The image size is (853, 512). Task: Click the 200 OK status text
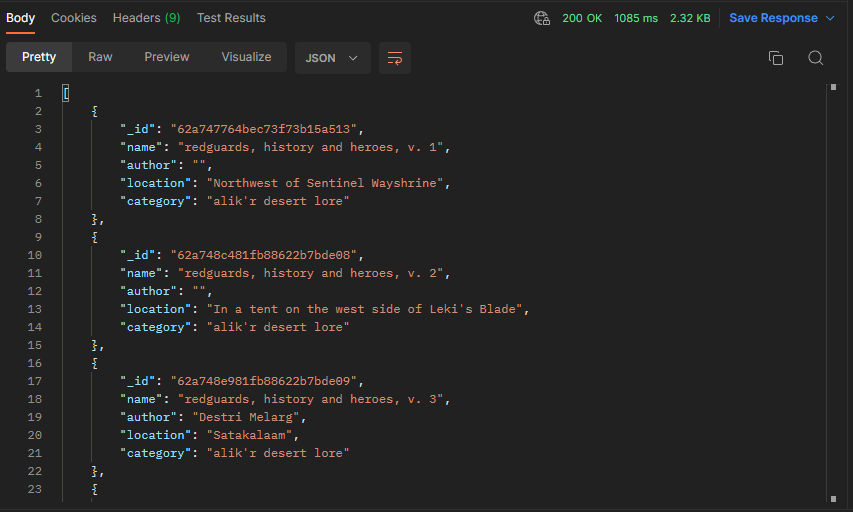[582, 18]
